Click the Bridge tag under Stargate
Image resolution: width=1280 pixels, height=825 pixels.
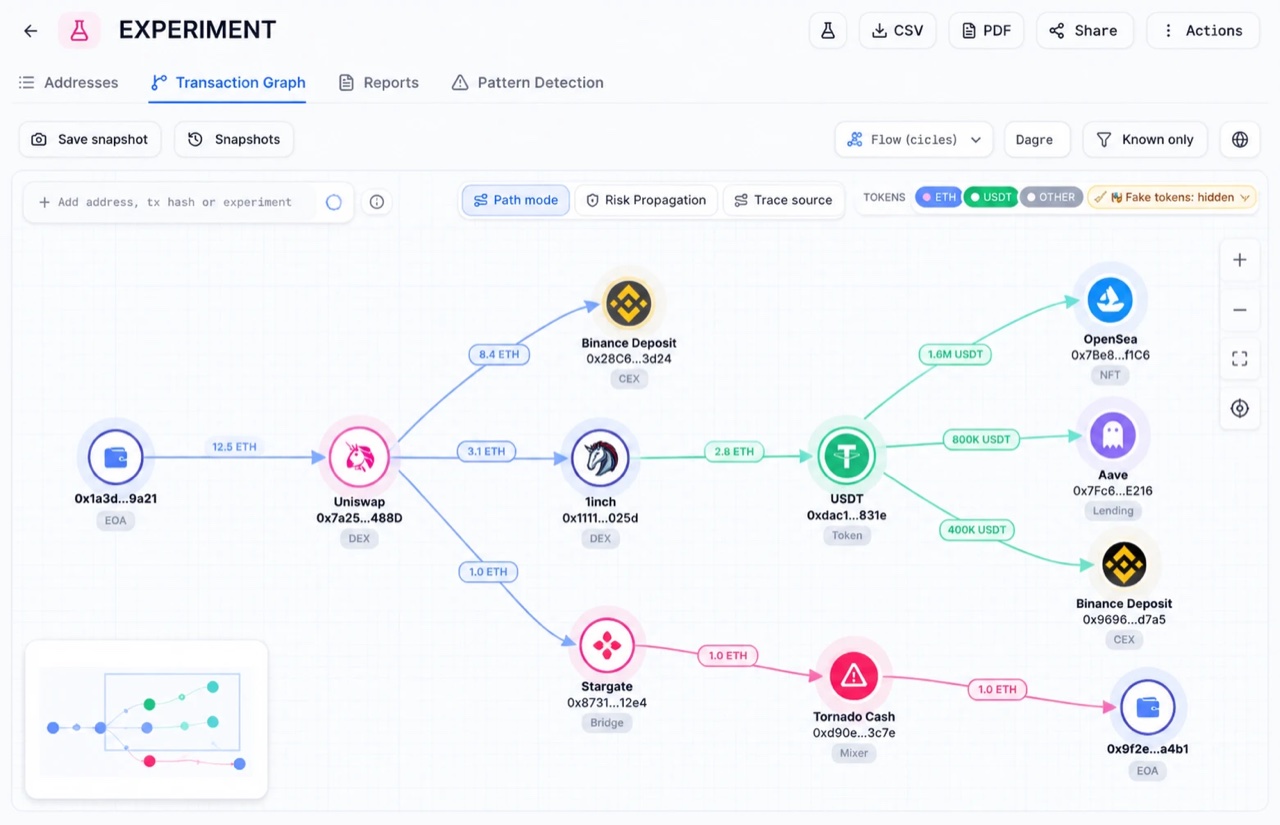[x=607, y=723]
